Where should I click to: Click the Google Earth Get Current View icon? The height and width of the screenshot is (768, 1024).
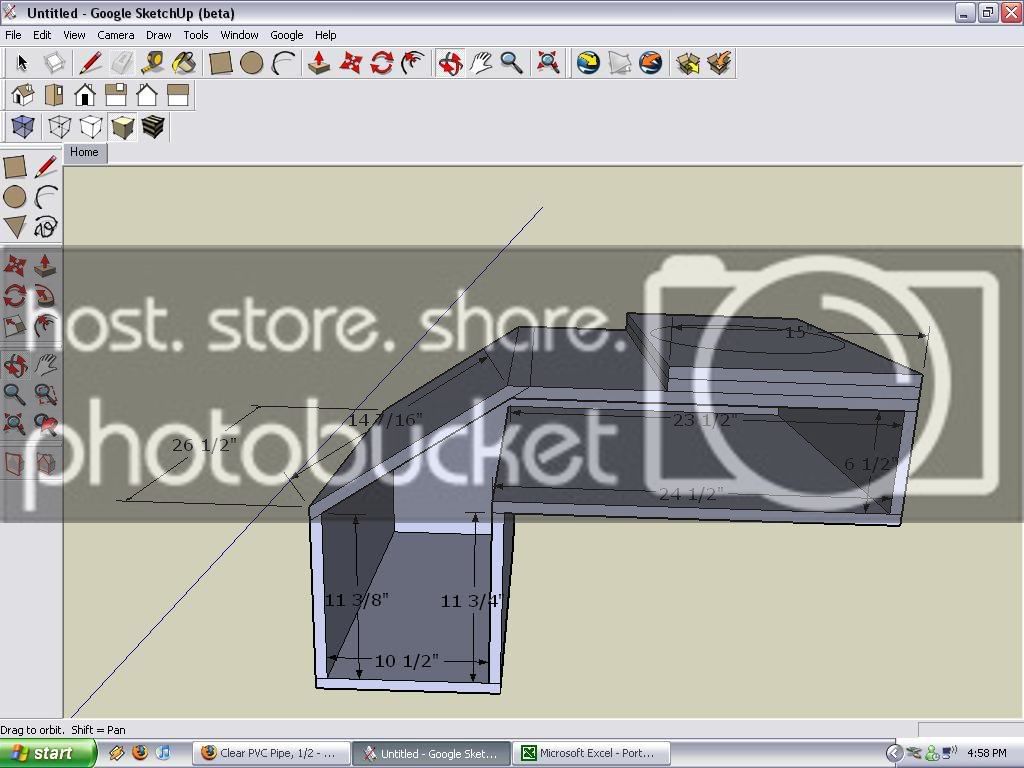pos(588,63)
